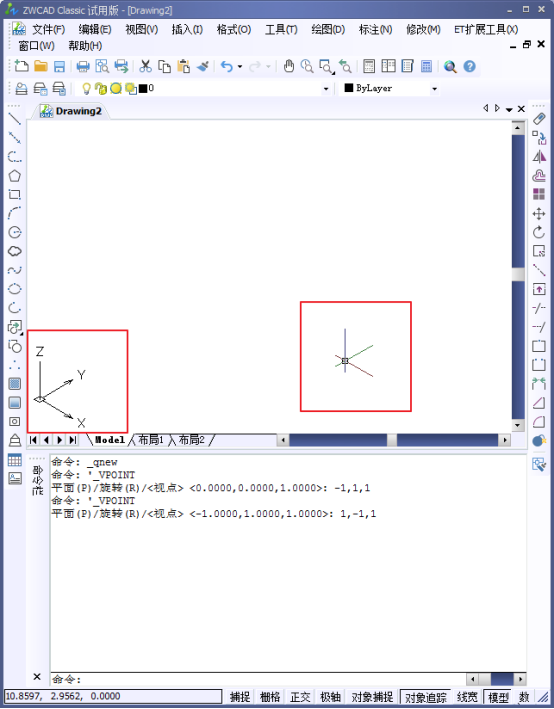Select the Polygon tool in left toolbar
554x709 pixels.
pyautogui.click(x=14, y=176)
